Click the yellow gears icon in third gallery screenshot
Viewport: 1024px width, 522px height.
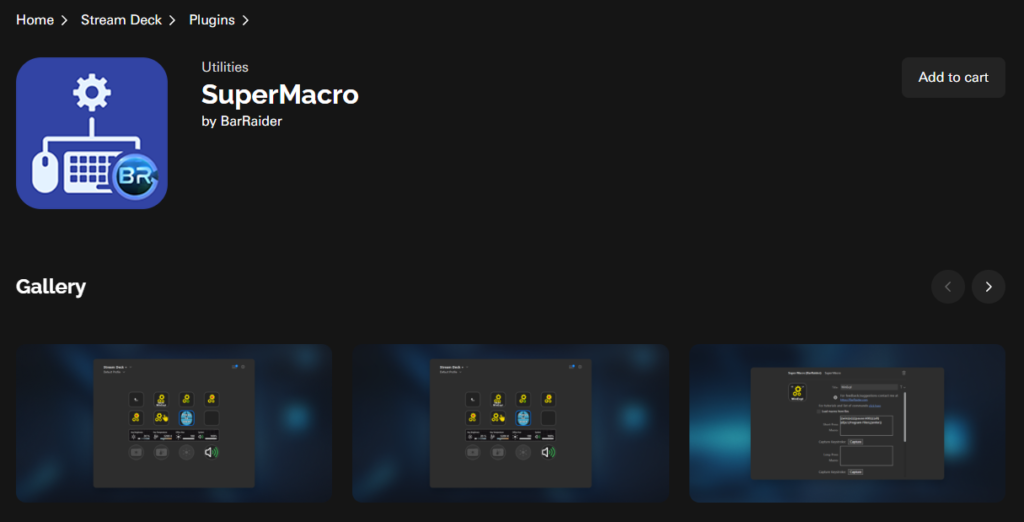tap(797, 393)
